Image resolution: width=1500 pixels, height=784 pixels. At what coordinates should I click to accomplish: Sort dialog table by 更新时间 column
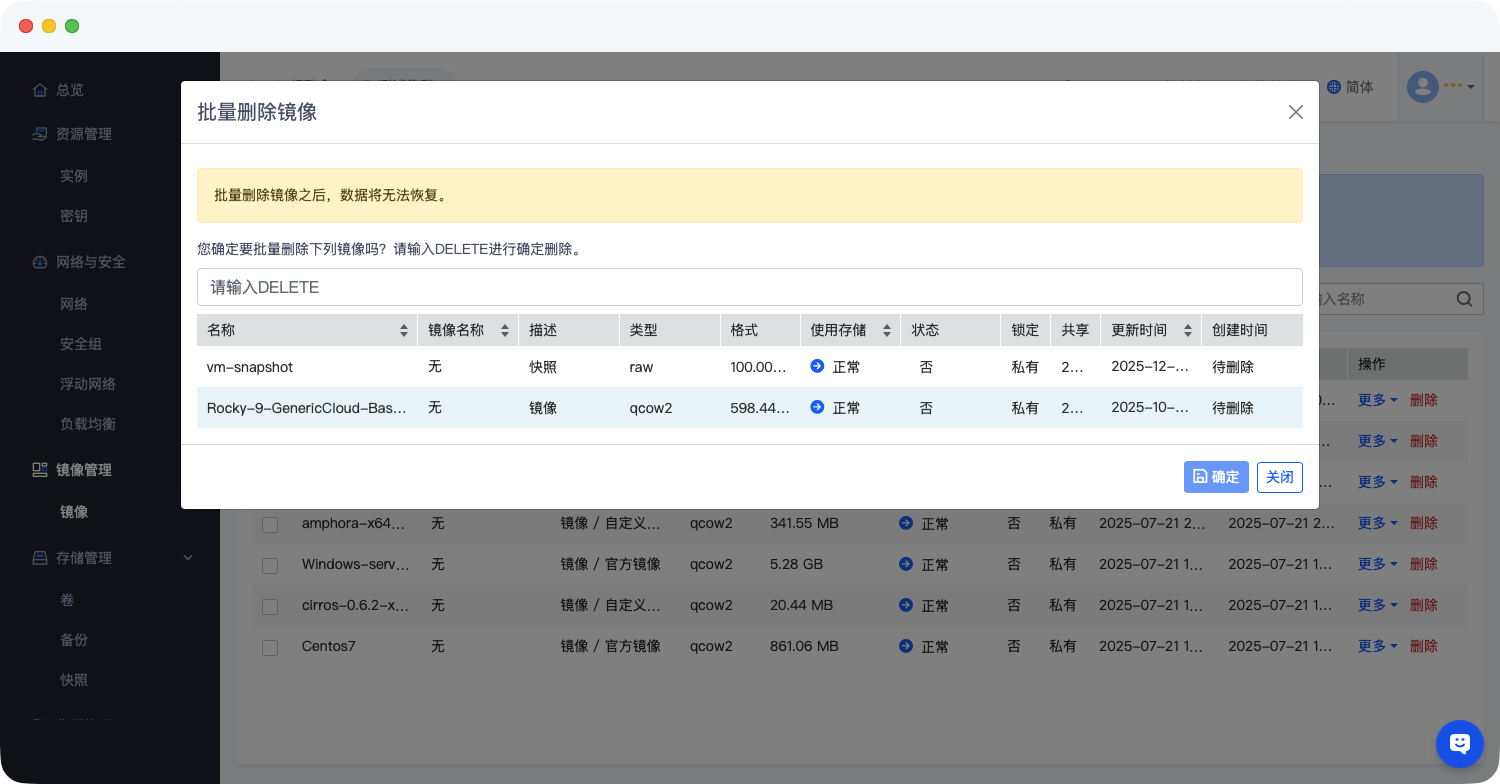[x=1187, y=330]
